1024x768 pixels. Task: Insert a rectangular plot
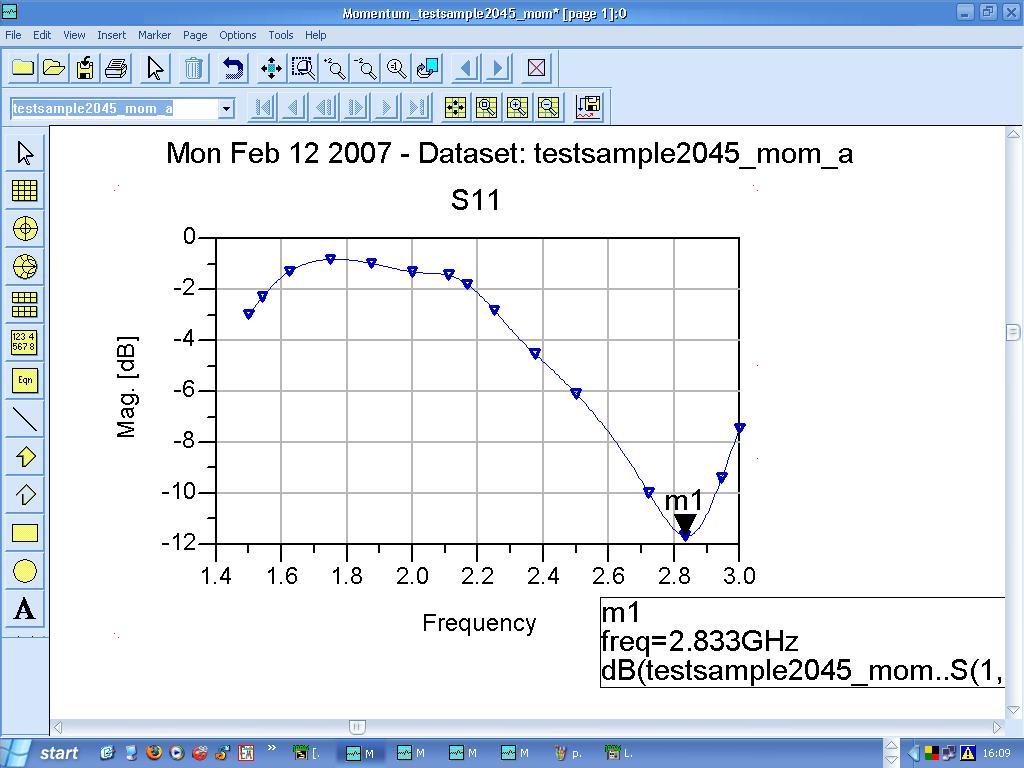coord(25,191)
